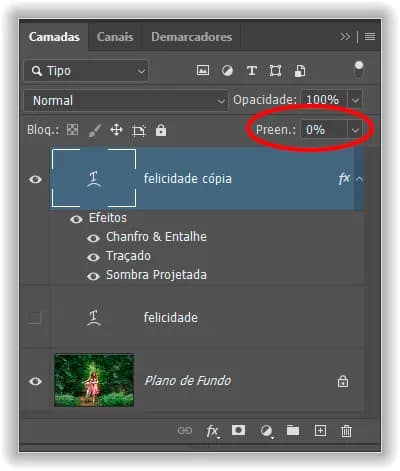400x471 pixels.
Task: Lock image pixels brush icon
Action: point(95,130)
